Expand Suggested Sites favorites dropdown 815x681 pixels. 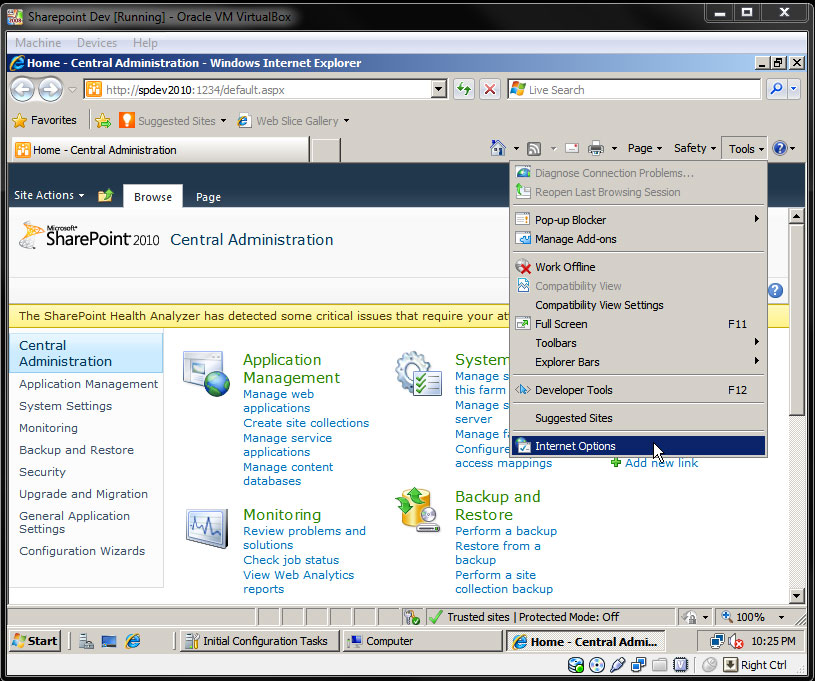pos(224,121)
